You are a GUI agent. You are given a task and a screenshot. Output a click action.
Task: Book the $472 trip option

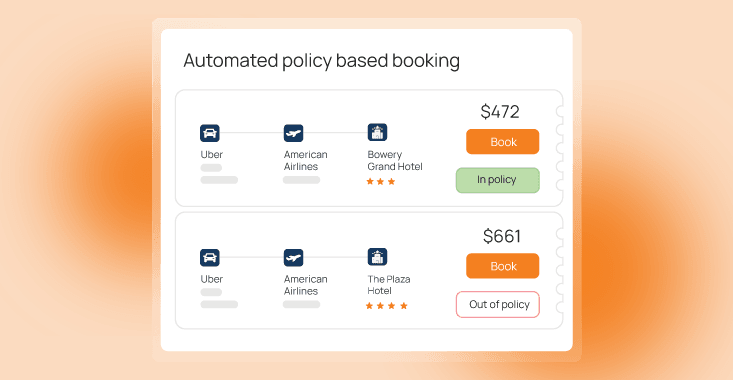503,142
